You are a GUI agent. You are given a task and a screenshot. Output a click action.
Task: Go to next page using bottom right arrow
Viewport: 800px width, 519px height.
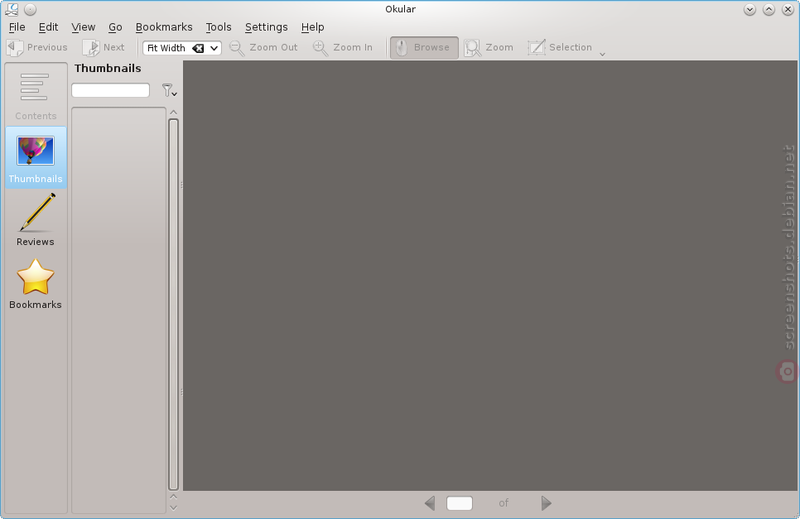pos(546,503)
